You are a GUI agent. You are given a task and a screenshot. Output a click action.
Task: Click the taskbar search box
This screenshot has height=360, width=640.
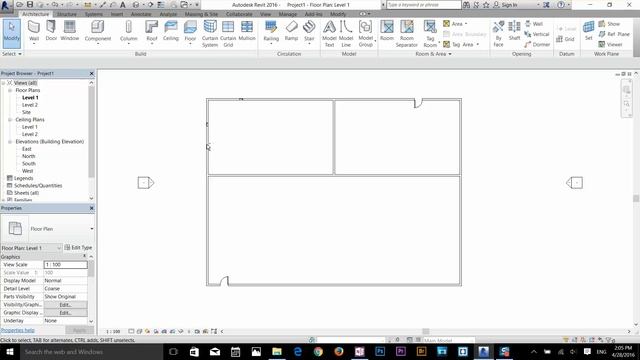pyautogui.click(x=91, y=352)
